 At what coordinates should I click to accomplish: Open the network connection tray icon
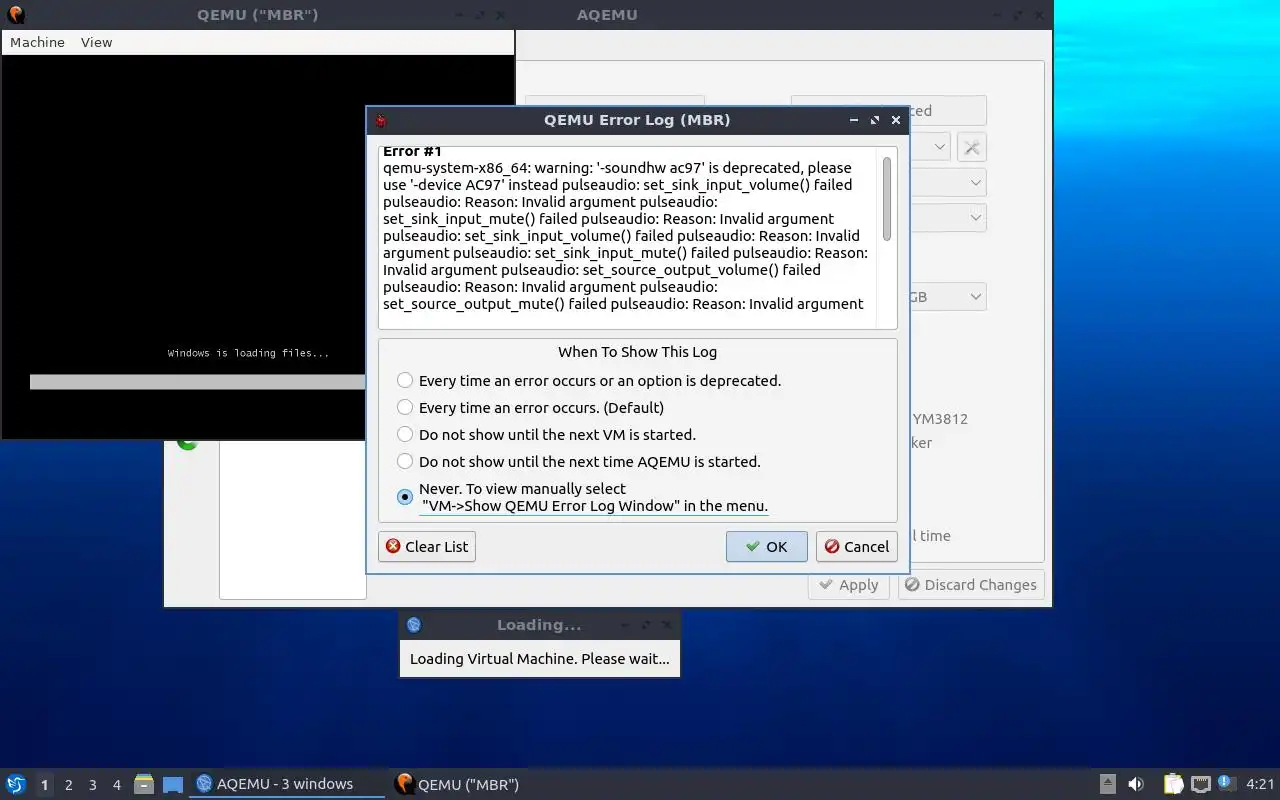coord(1201,784)
